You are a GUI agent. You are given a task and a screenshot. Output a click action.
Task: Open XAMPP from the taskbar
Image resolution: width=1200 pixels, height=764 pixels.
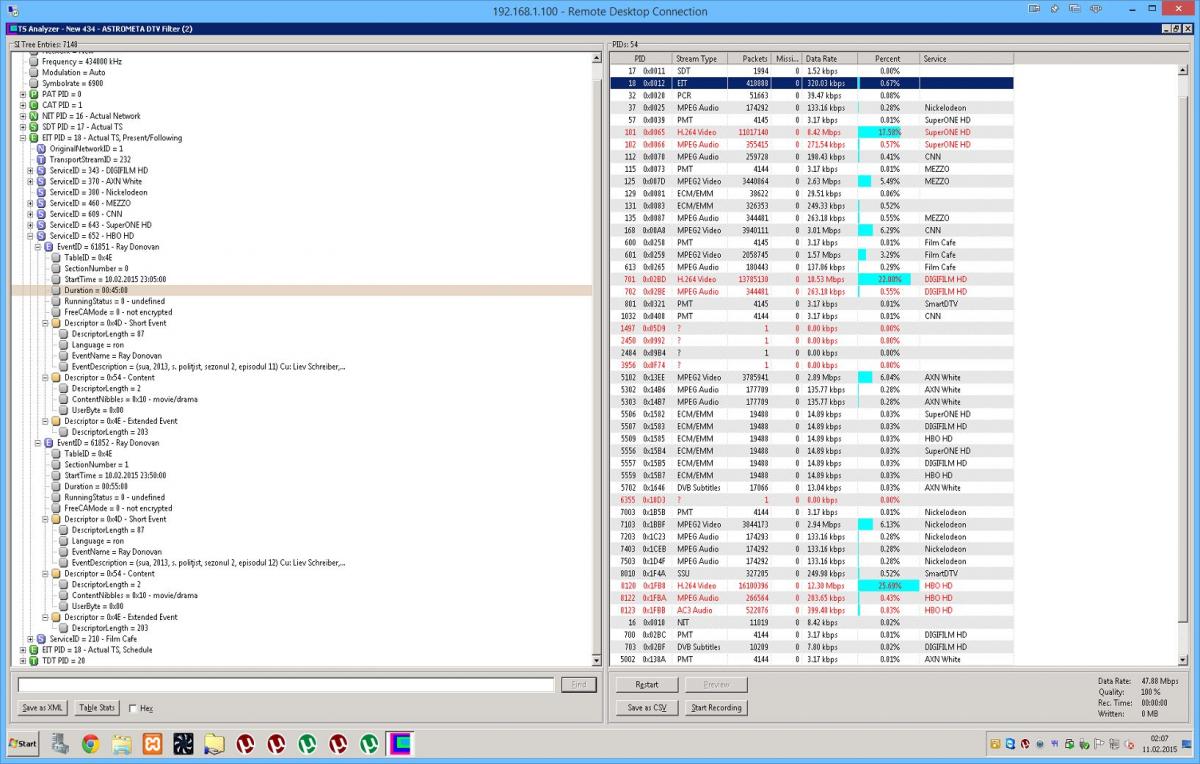[x=152, y=743]
